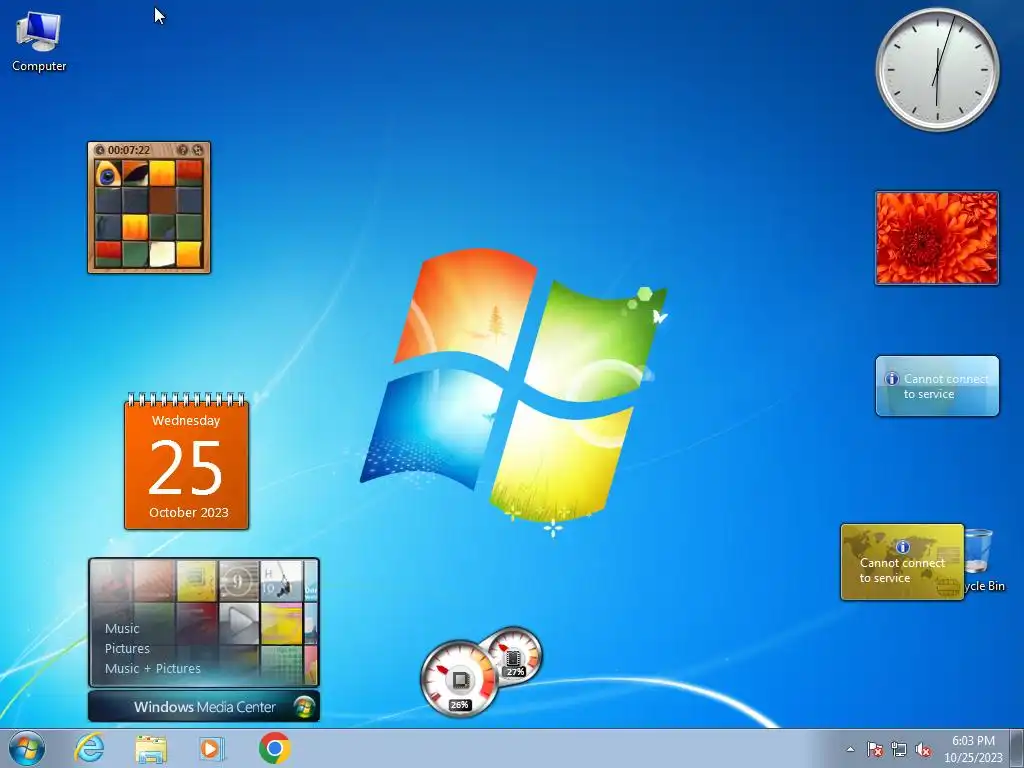
Task: Click the Picture Puzzle timer 00:07:22
Action: tap(129, 150)
